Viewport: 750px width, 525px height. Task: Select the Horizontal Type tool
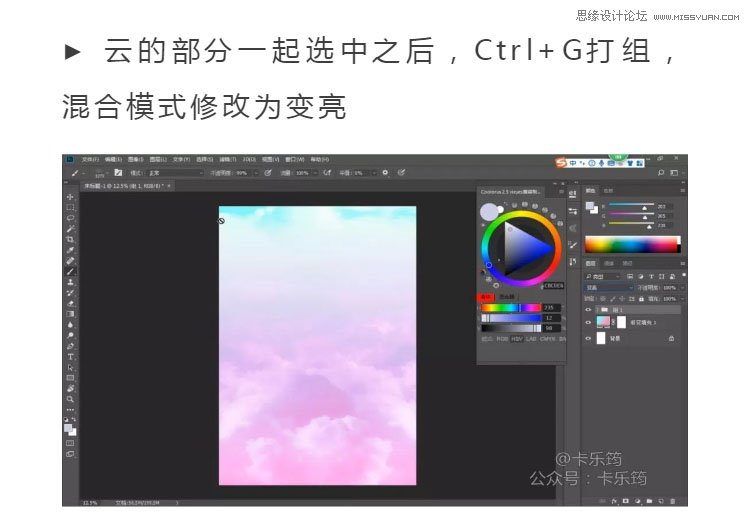70,357
